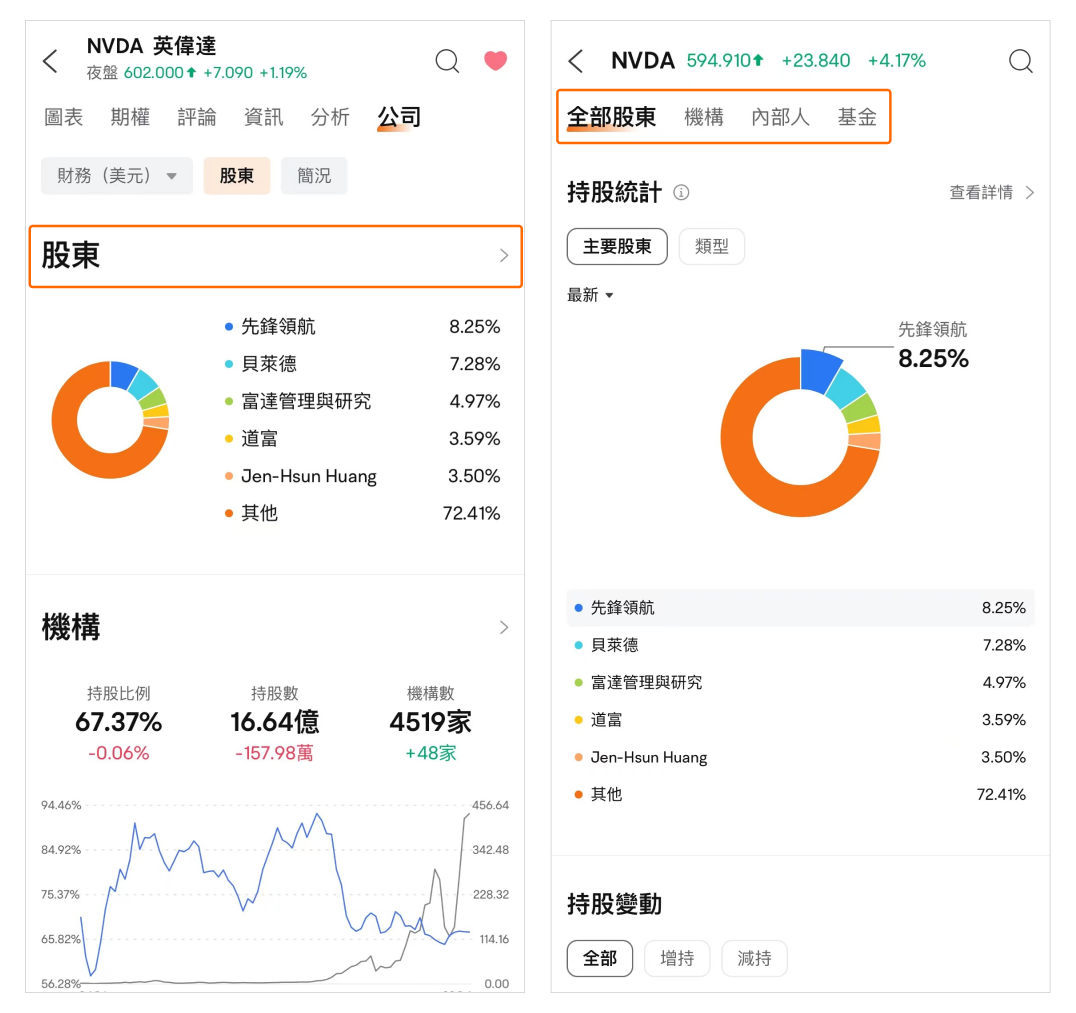Image resolution: width=1076 pixels, height=1013 pixels.
Task: Select 貝萊德 row in right-hand shareholder list
Action: pos(800,645)
